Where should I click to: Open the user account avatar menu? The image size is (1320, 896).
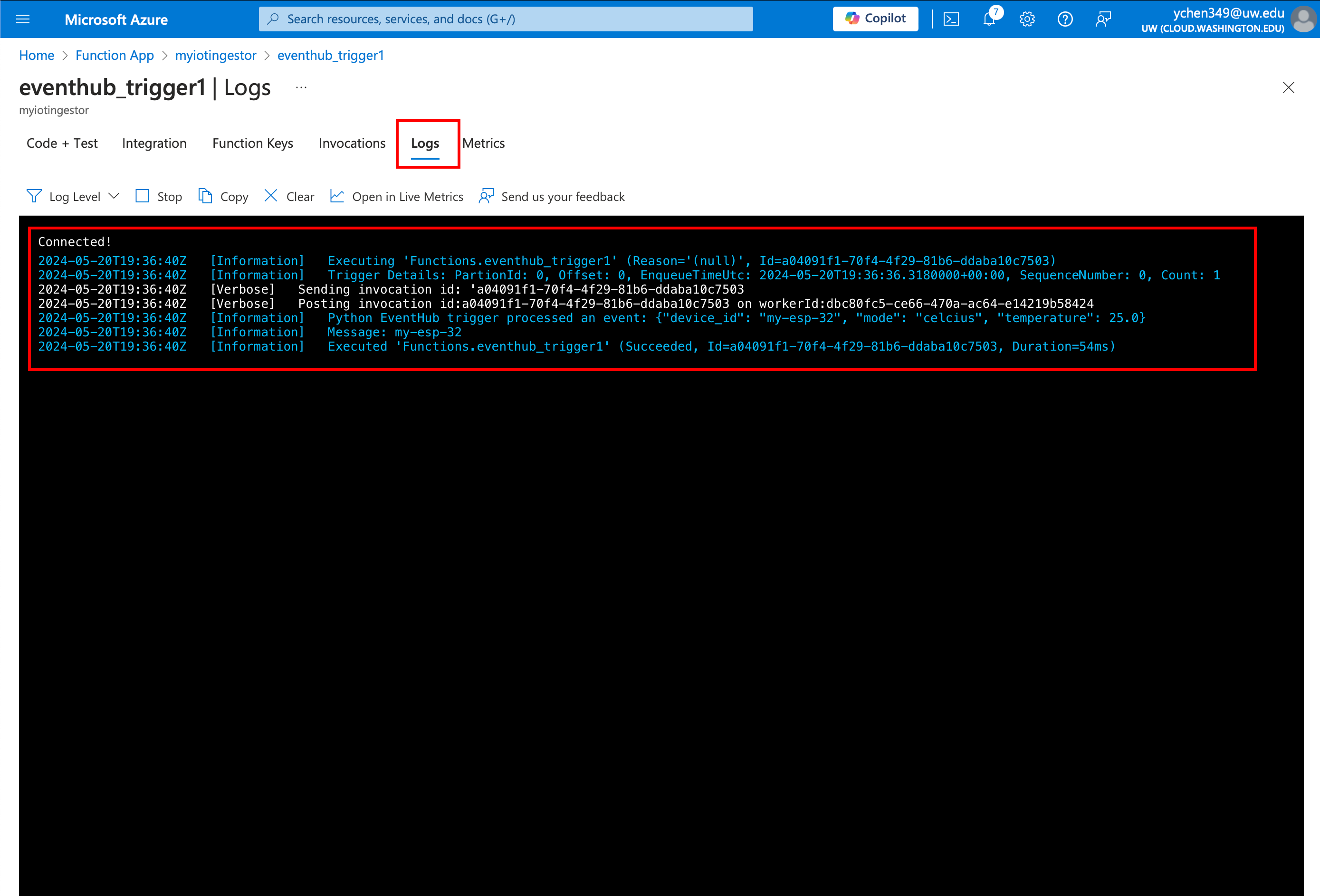tap(1303, 19)
